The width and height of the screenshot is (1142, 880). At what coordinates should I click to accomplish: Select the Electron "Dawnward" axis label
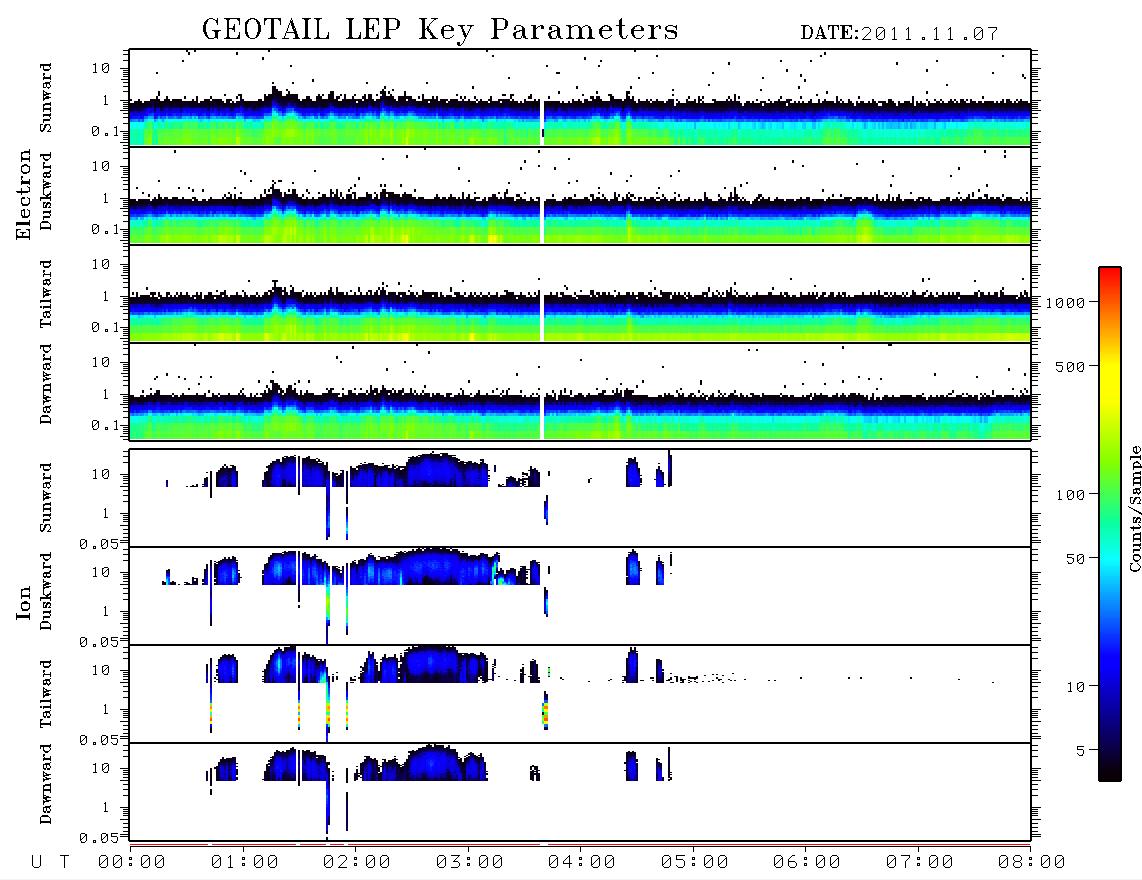tap(46, 384)
